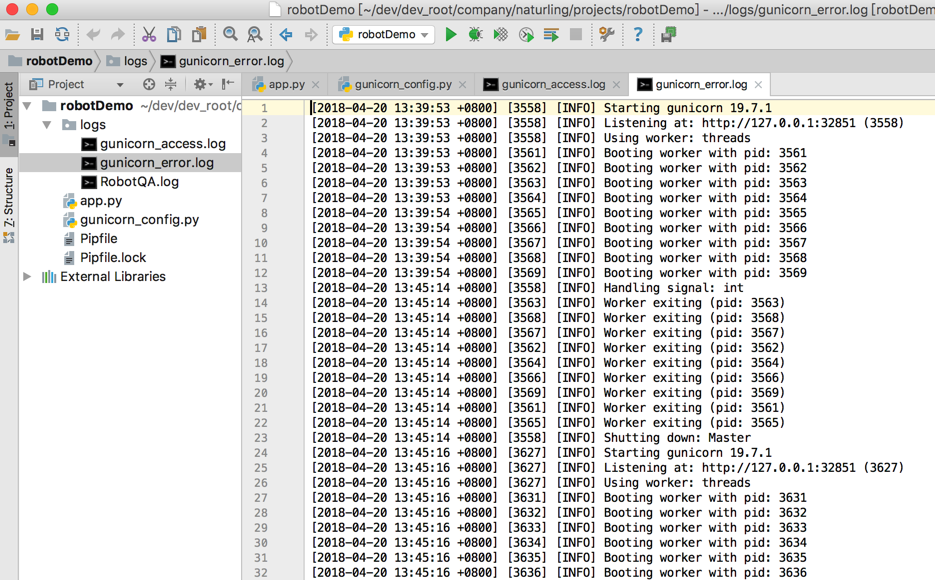Image resolution: width=935 pixels, height=580 pixels.
Task: Select app.py in project tree
Action: (100, 201)
